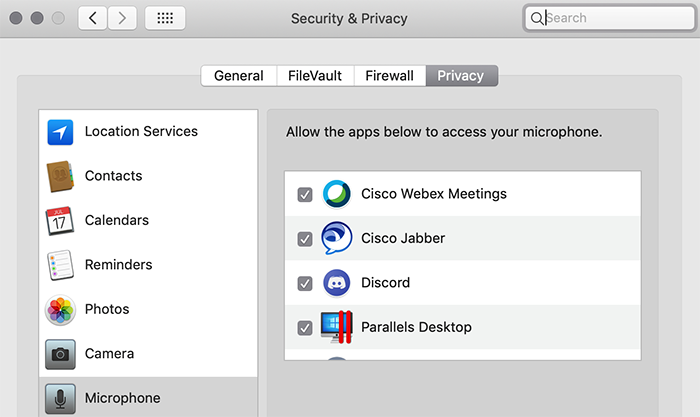Viewport: 700px width, 417px height.
Task: Show all preferences grid button
Action: pos(165,18)
